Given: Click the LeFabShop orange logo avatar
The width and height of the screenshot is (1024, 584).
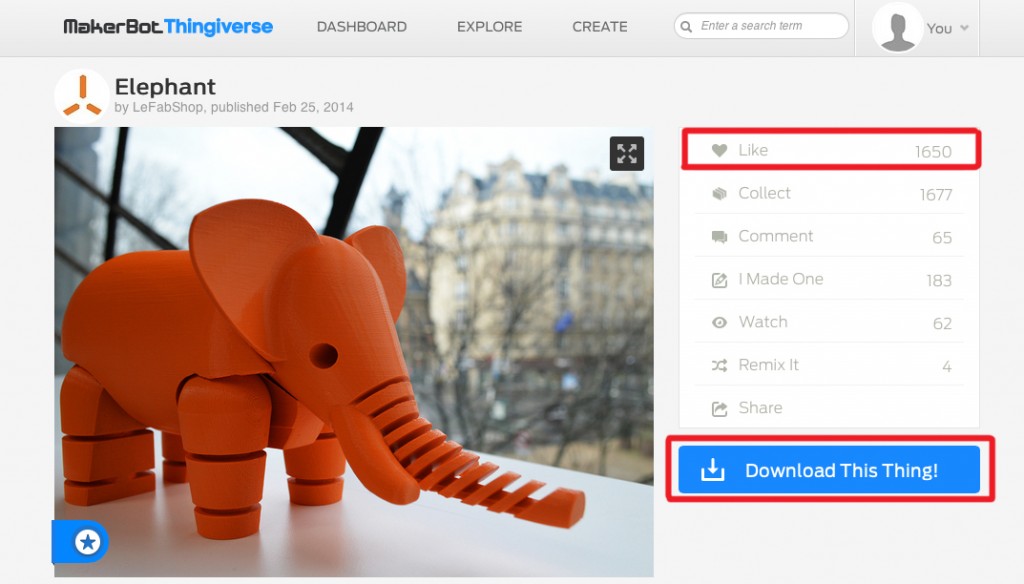Looking at the screenshot, I should pos(82,96).
